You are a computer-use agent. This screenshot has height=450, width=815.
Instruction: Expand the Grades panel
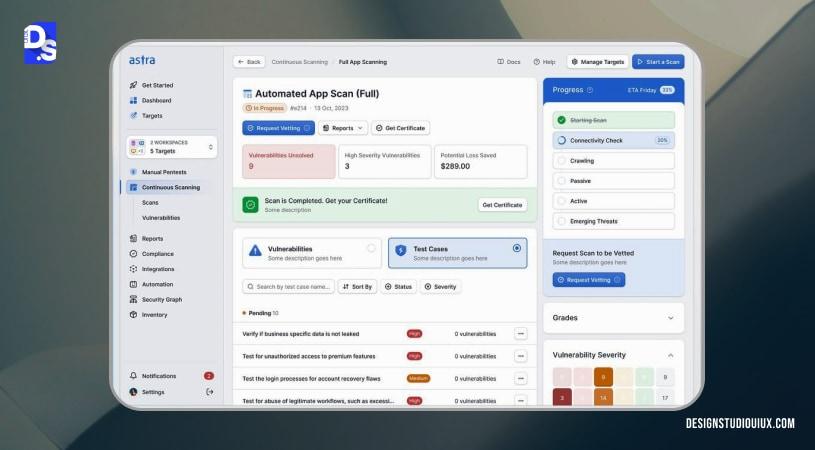point(671,318)
